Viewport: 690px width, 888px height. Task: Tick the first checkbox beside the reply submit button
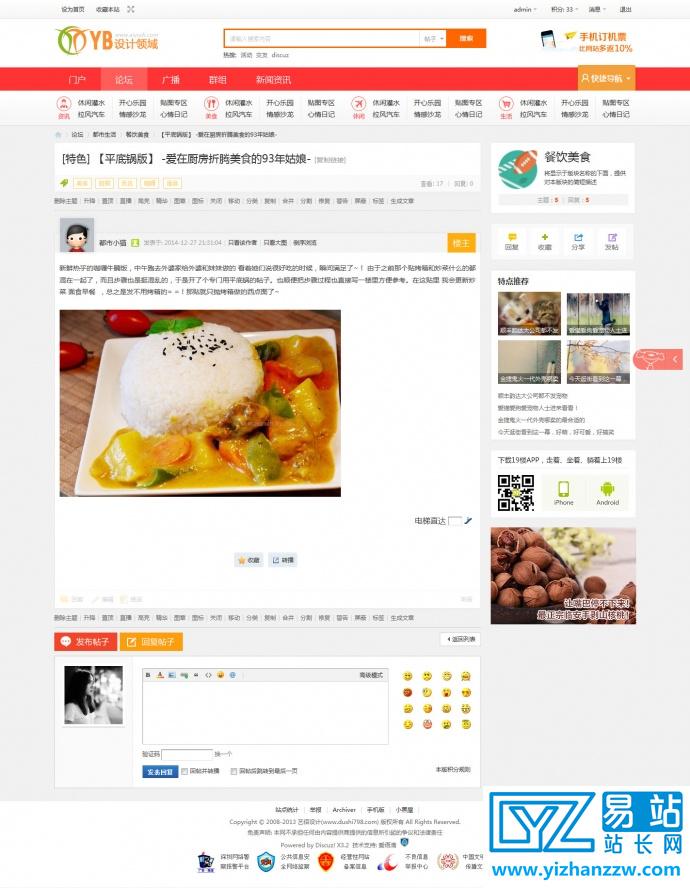[x=184, y=771]
